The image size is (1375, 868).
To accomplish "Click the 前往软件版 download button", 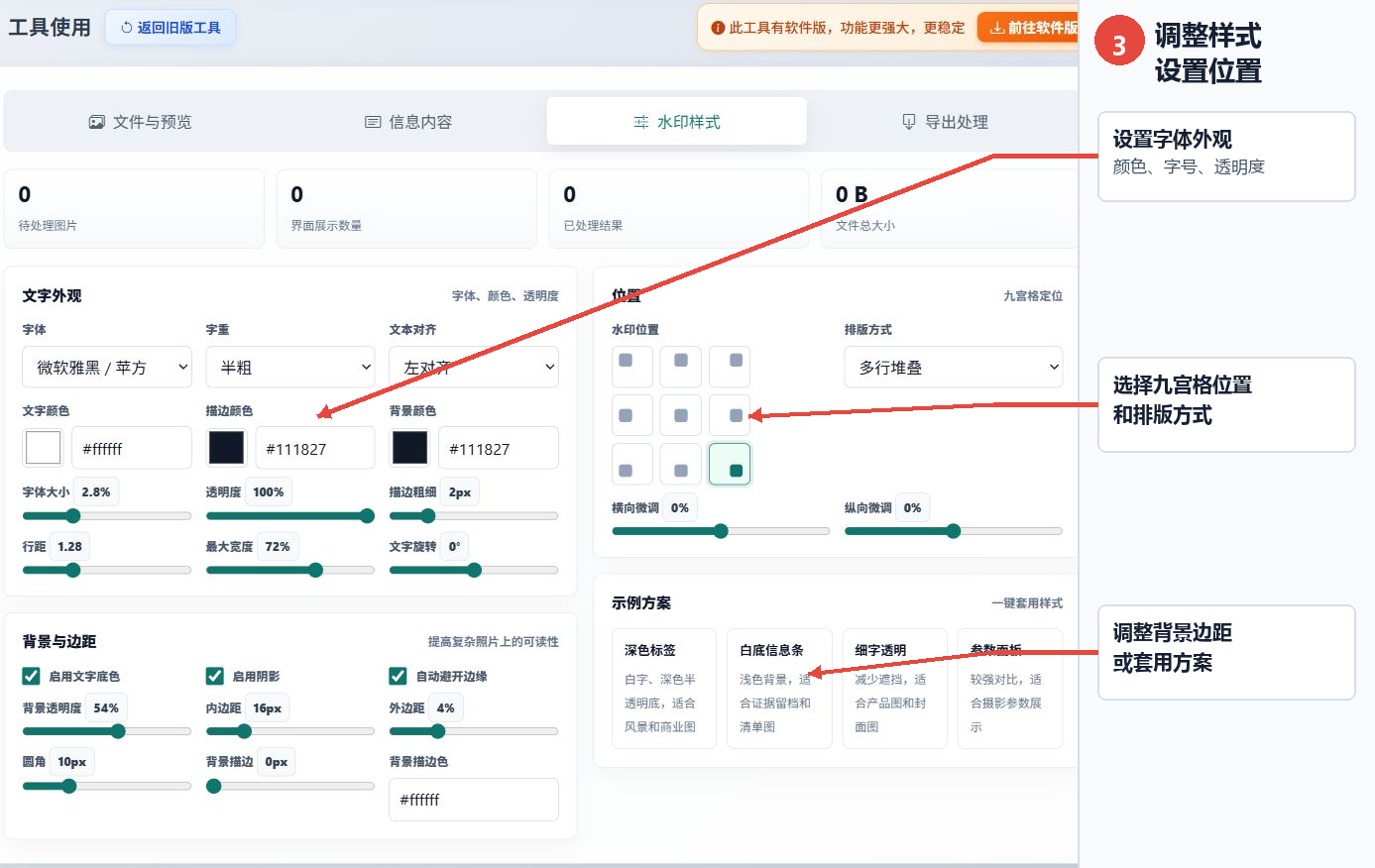I will tap(1028, 28).
